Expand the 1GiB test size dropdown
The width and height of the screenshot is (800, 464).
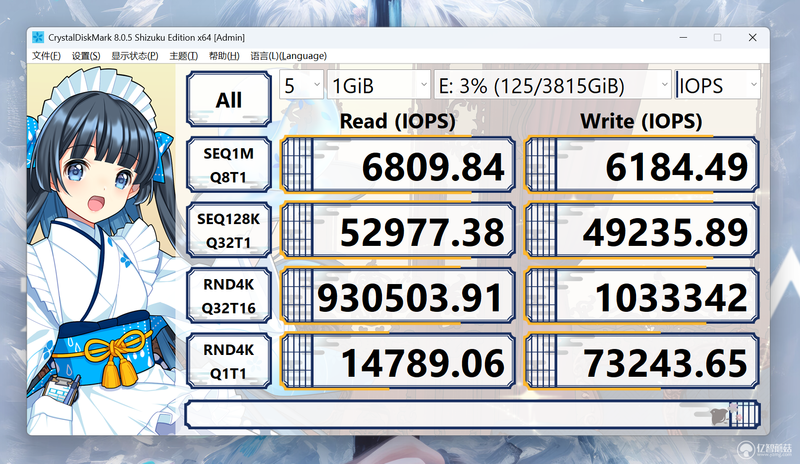[x=379, y=85]
